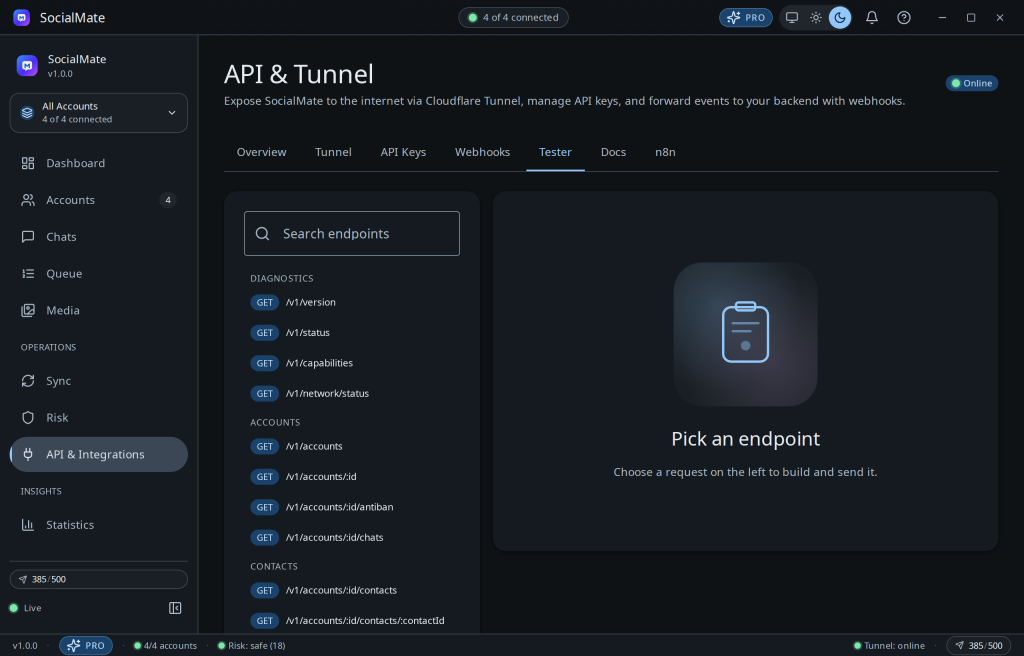Image resolution: width=1024 pixels, height=656 pixels.
Task: Select the GET /v1/capabilities endpoint
Action: click(352, 363)
